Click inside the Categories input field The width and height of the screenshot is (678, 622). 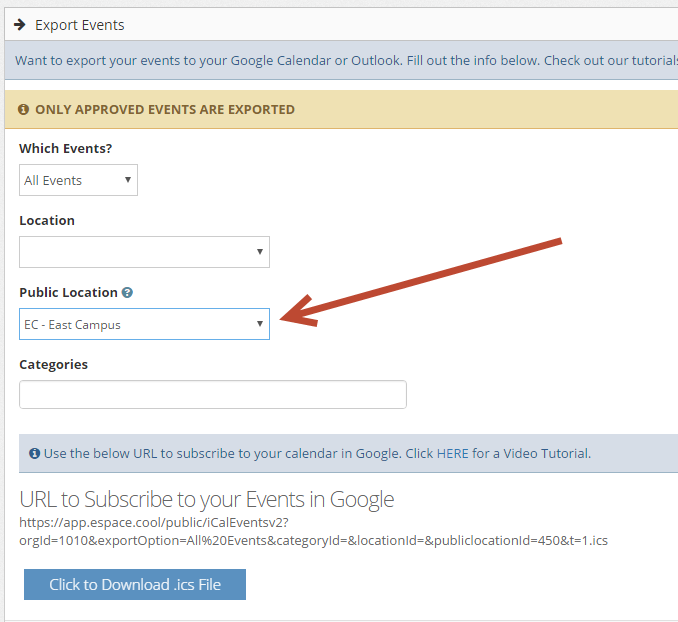click(213, 394)
